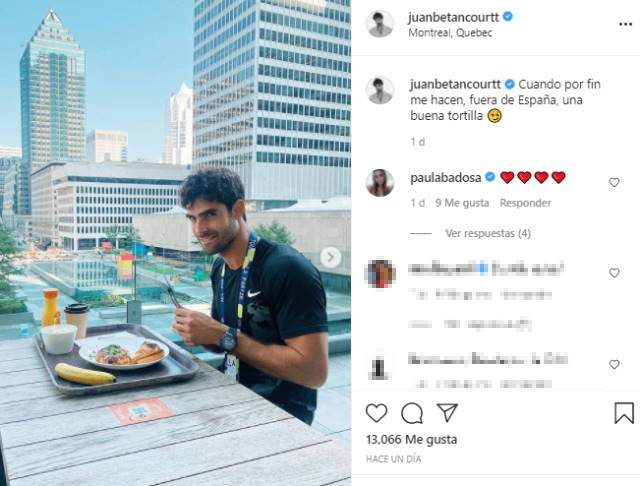The height and width of the screenshot is (486, 640).
Task: Expand Ver respuestas (4) replies
Action: click(x=488, y=233)
